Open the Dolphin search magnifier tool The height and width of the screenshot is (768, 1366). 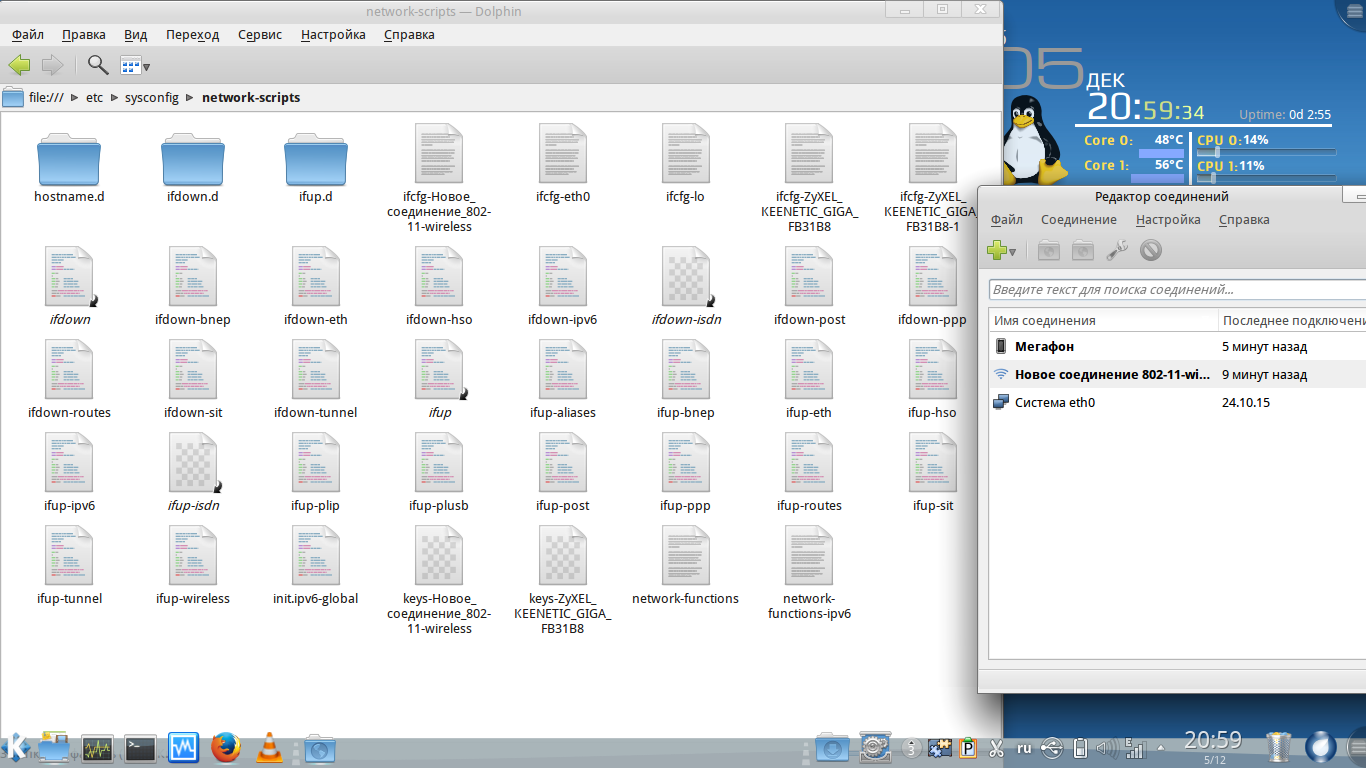pos(97,66)
